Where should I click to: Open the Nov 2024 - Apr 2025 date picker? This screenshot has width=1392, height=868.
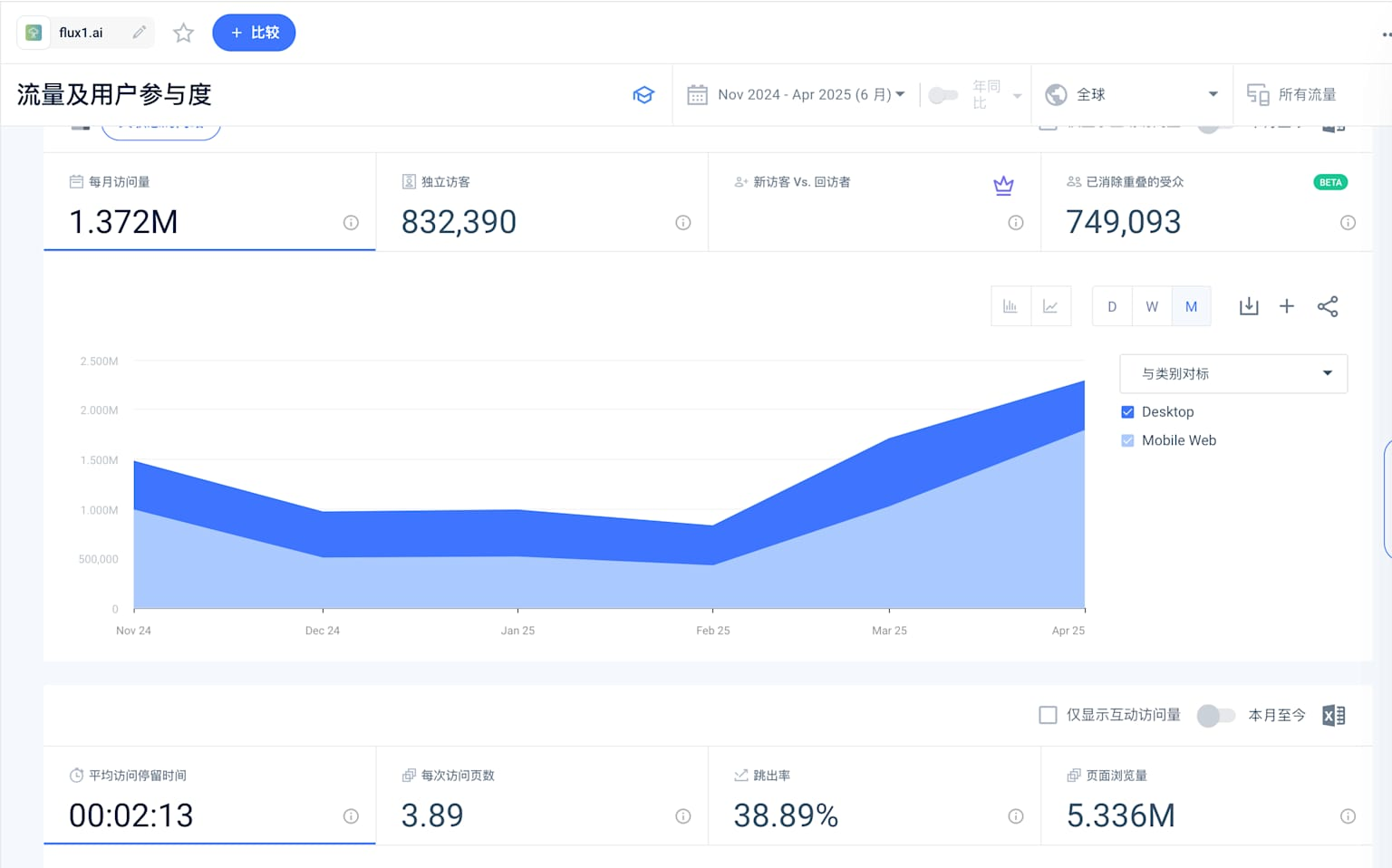[796, 94]
